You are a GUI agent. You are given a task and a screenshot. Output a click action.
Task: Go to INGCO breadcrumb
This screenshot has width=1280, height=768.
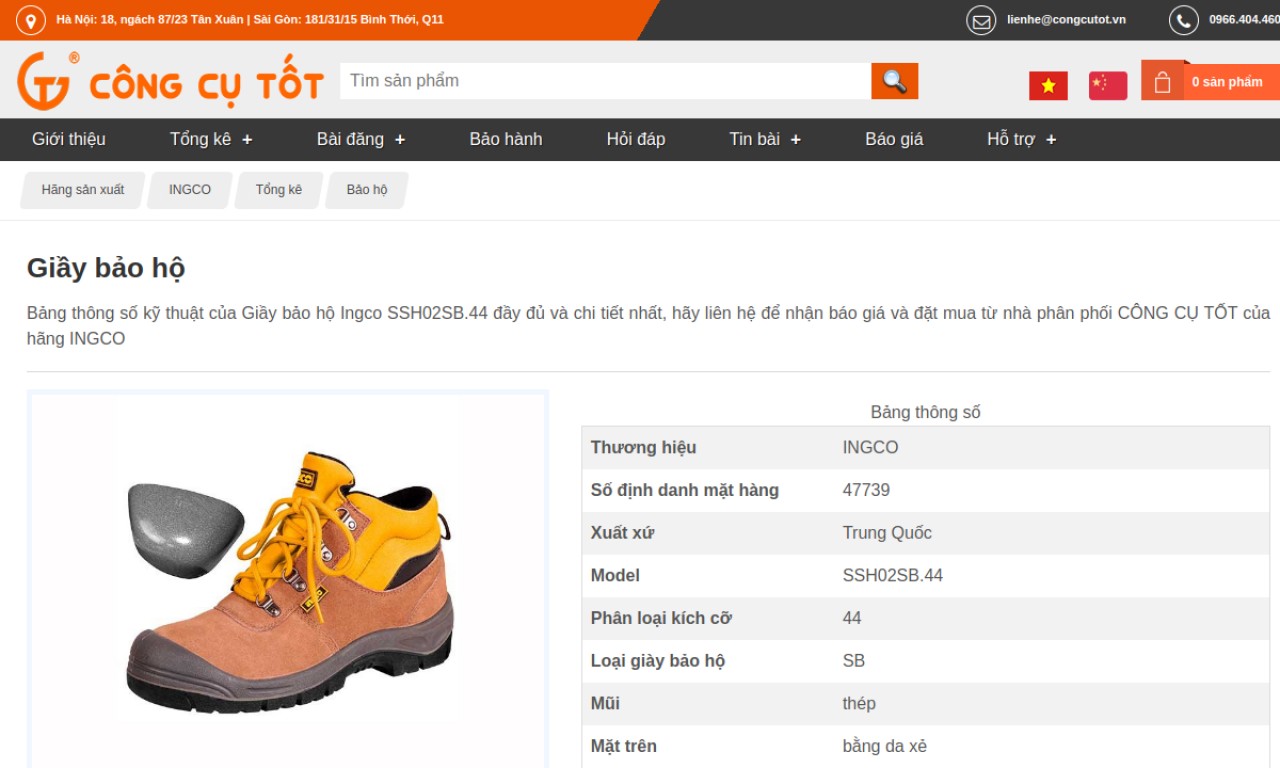(190, 190)
